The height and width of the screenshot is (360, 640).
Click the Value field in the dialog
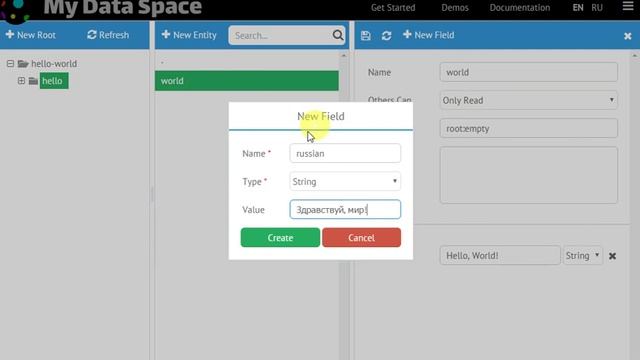tap(345, 209)
